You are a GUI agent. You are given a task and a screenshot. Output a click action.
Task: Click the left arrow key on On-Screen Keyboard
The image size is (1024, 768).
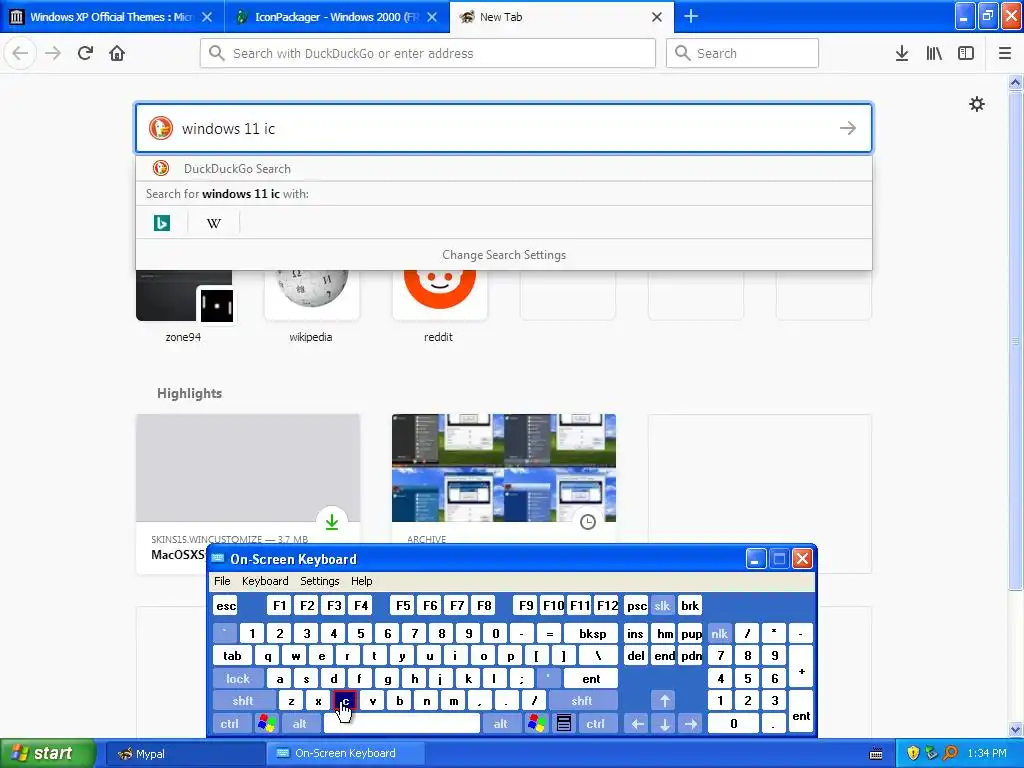(x=637, y=723)
